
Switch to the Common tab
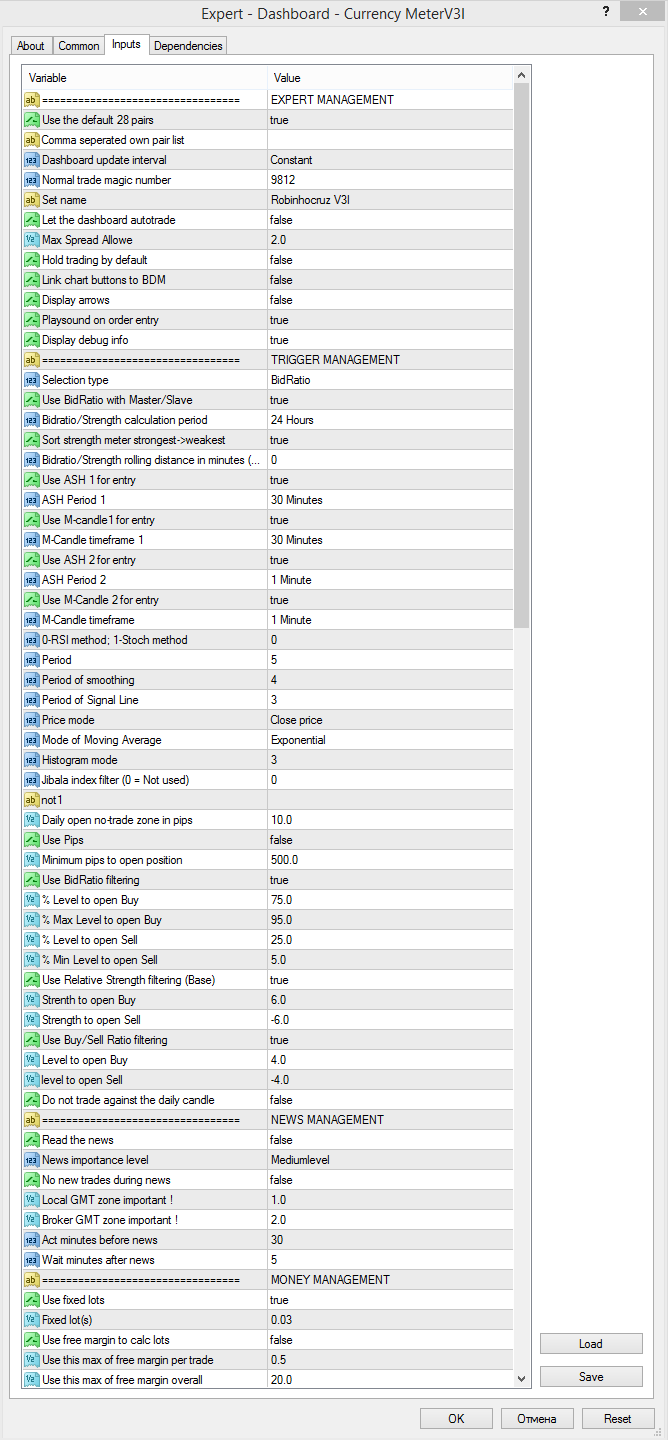[79, 46]
